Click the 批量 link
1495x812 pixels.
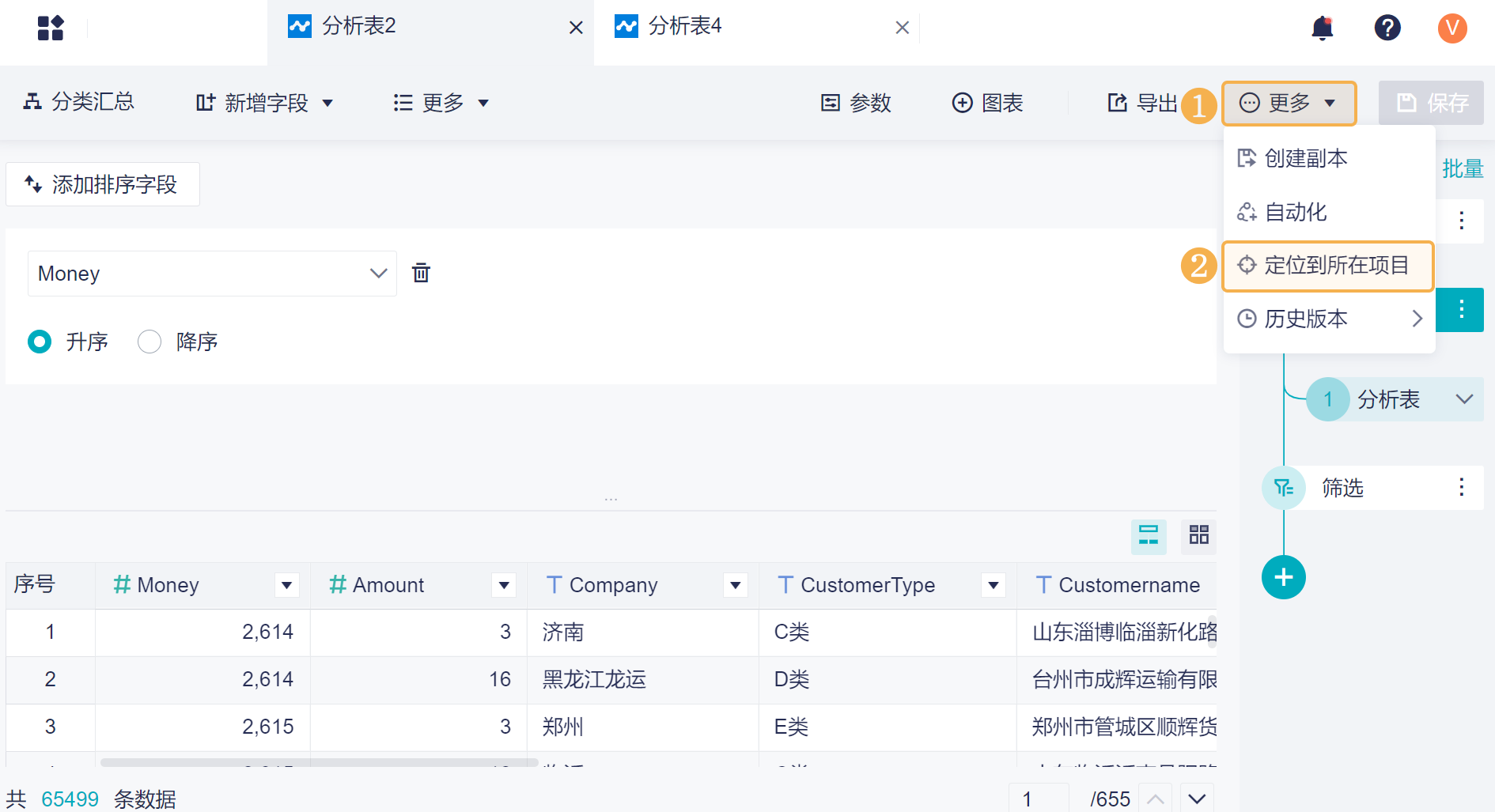pos(1463,168)
